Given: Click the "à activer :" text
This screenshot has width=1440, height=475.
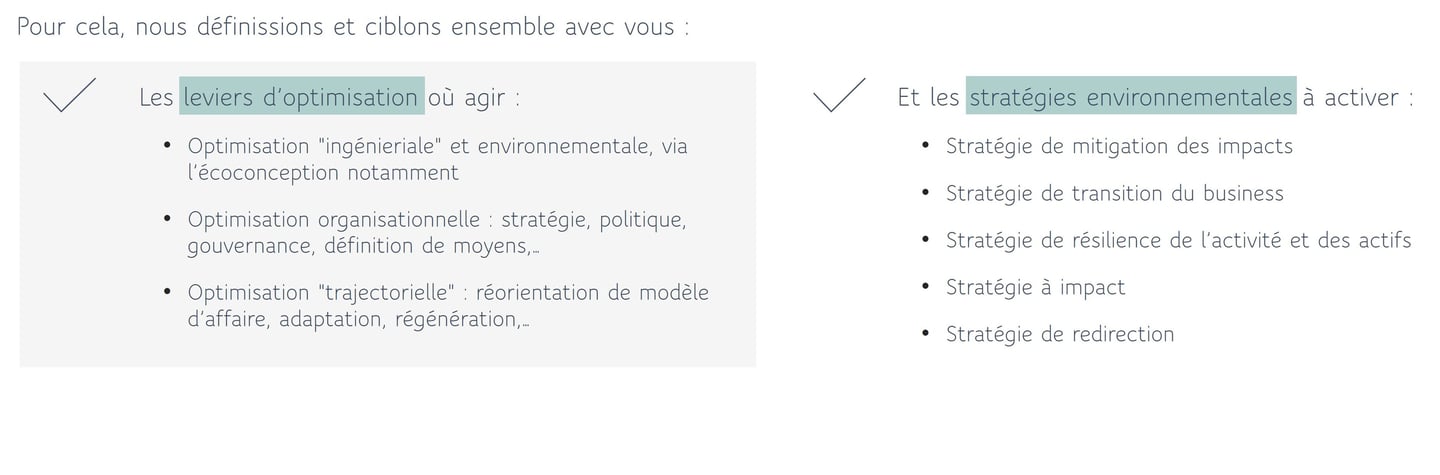Looking at the screenshot, I should tap(1357, 97).
